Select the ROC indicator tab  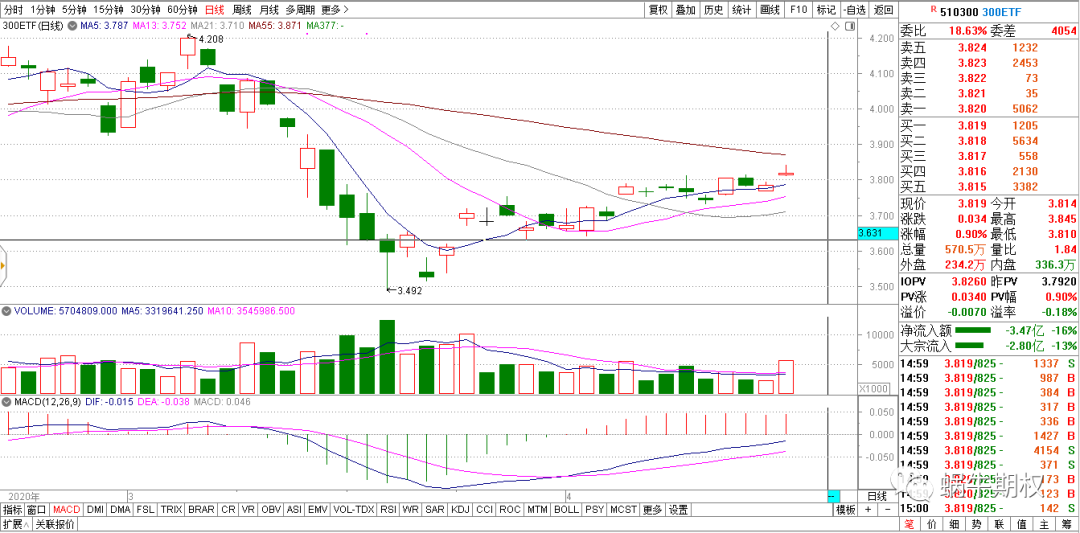point(510,510)
